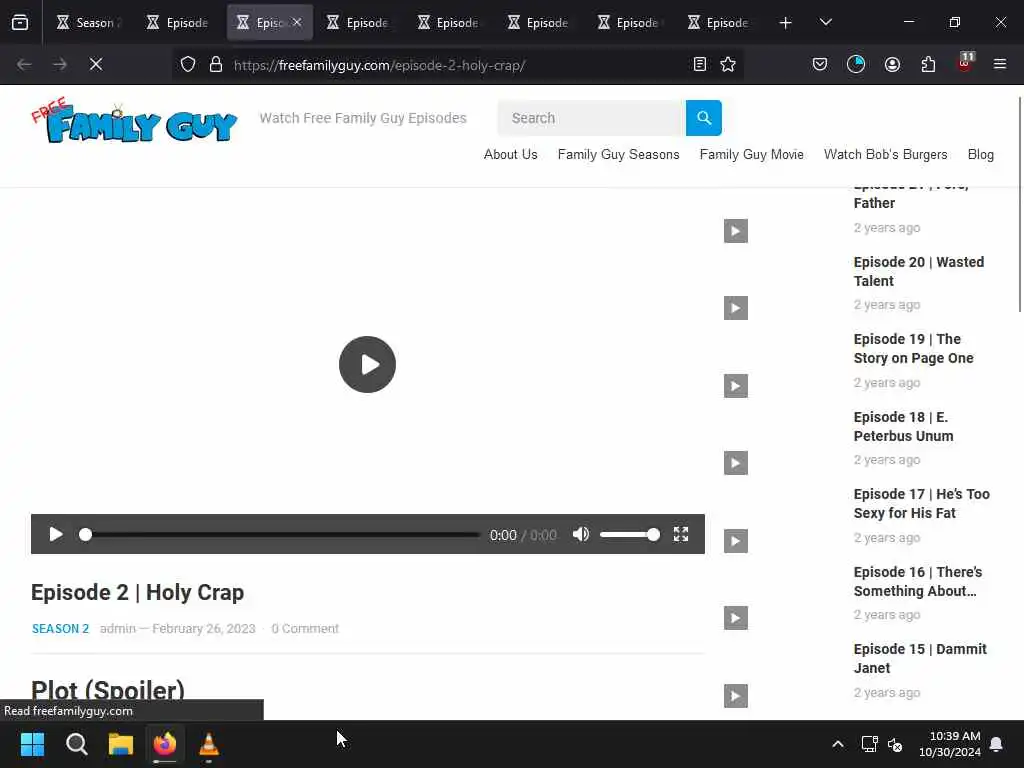The image size is (1024, 768).
Task: Click the blue circular extension icon in toolbar
Action: [856, 64]
